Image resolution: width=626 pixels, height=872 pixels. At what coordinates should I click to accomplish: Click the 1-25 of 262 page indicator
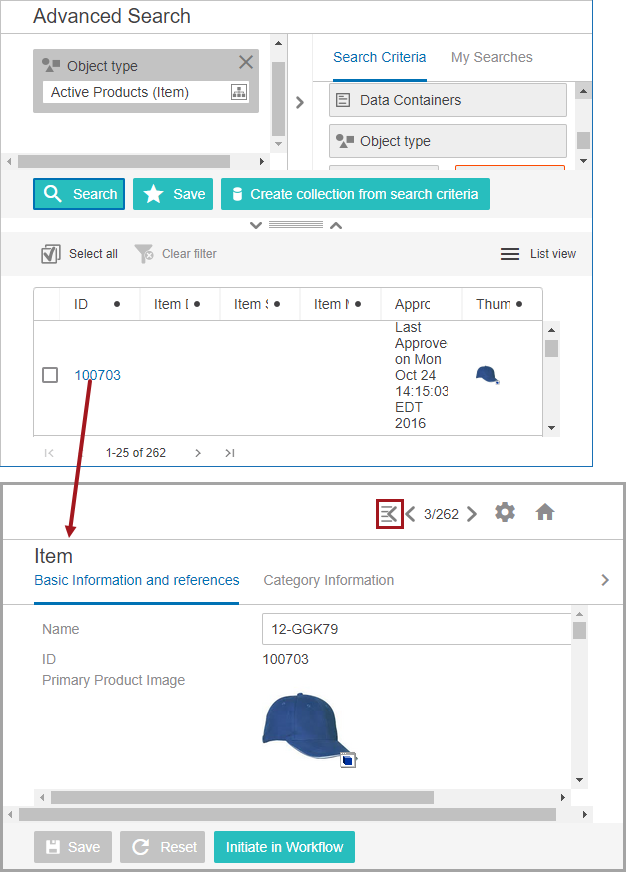pyautogui.click(x=136, y=453)
